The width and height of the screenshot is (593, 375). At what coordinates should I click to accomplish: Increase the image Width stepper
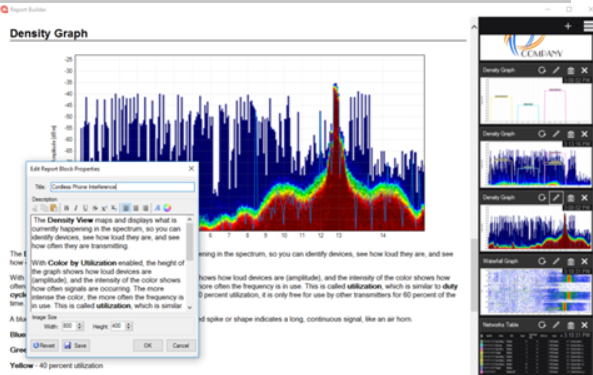coord(79,324)
